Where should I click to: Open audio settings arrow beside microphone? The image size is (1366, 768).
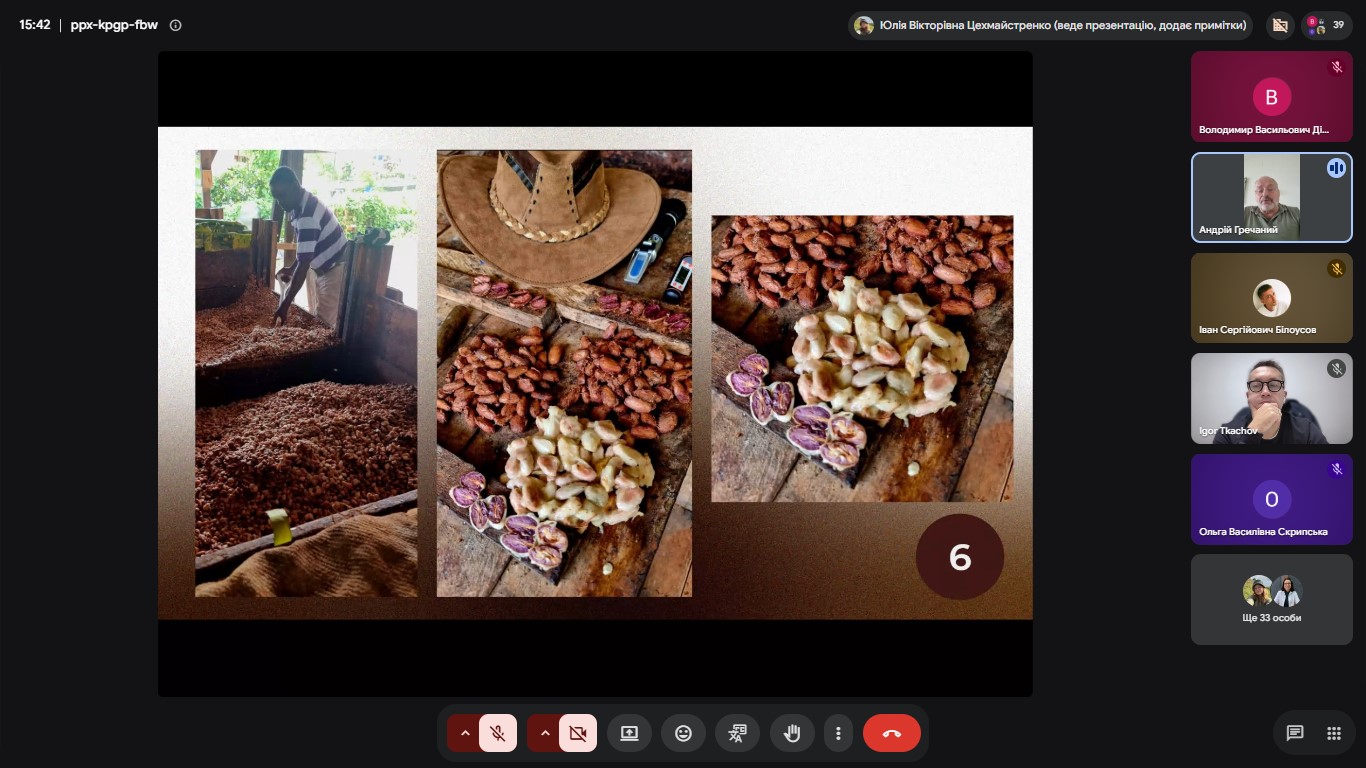(464, 733)
